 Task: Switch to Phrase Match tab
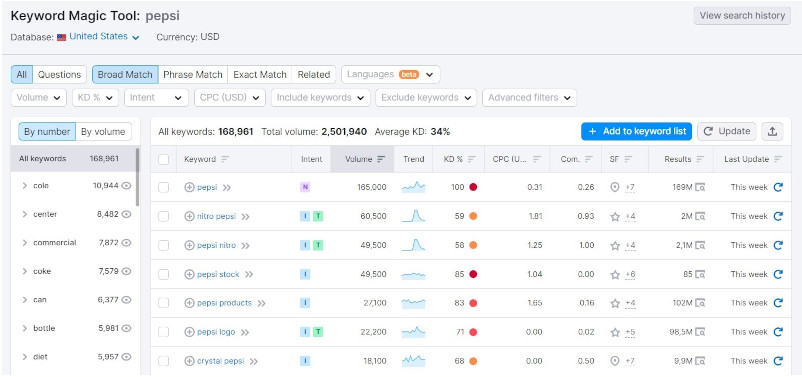coord(193,75)
